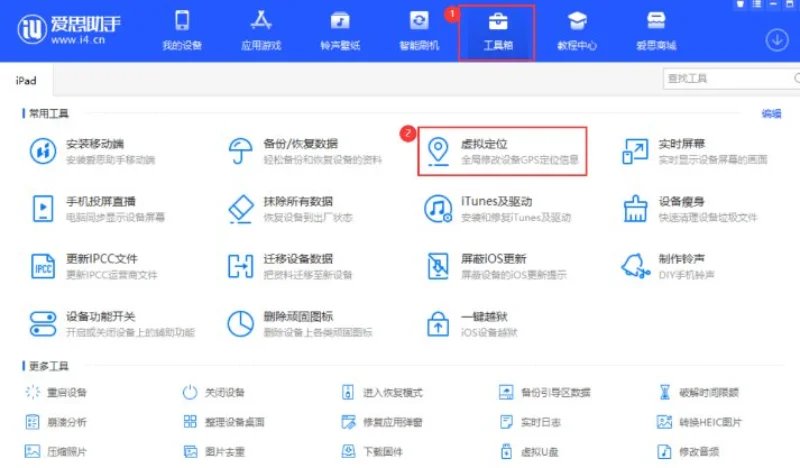Open the 安装移动端 tool
800x468 pixels.
click(x=92, y=151)
